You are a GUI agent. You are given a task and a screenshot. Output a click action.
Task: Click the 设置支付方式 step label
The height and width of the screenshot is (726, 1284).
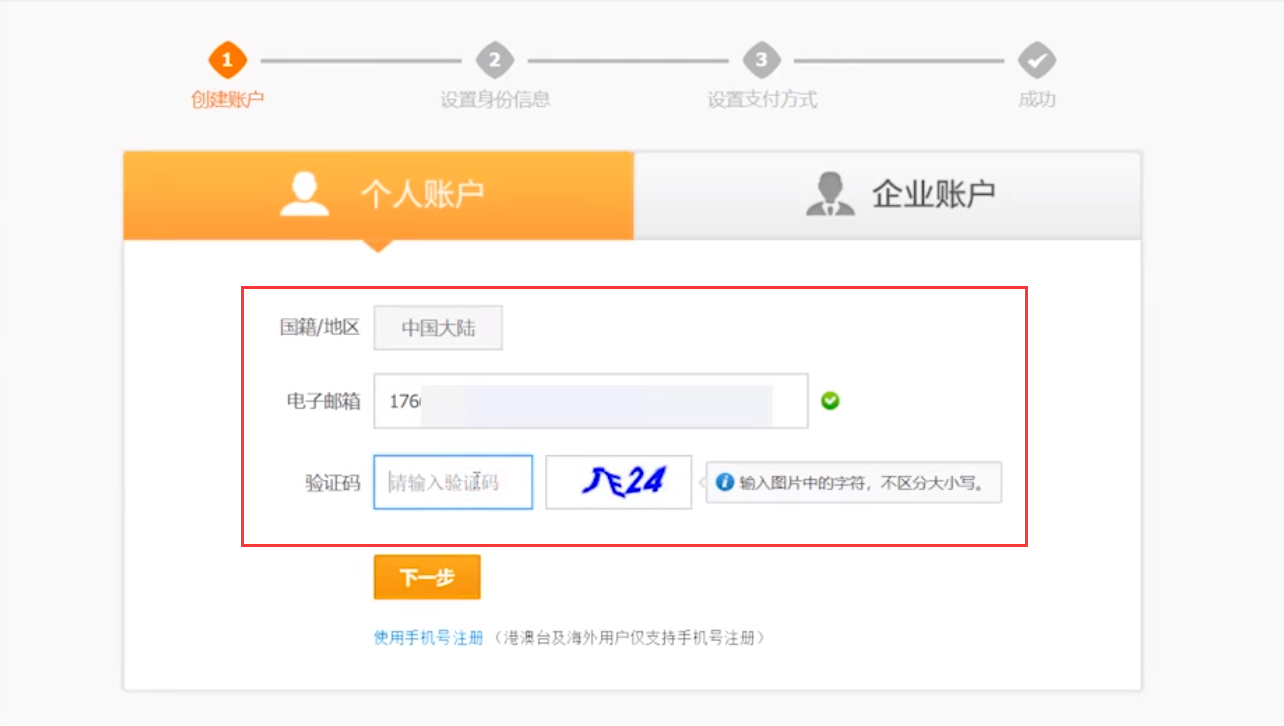tap(762, 101)
